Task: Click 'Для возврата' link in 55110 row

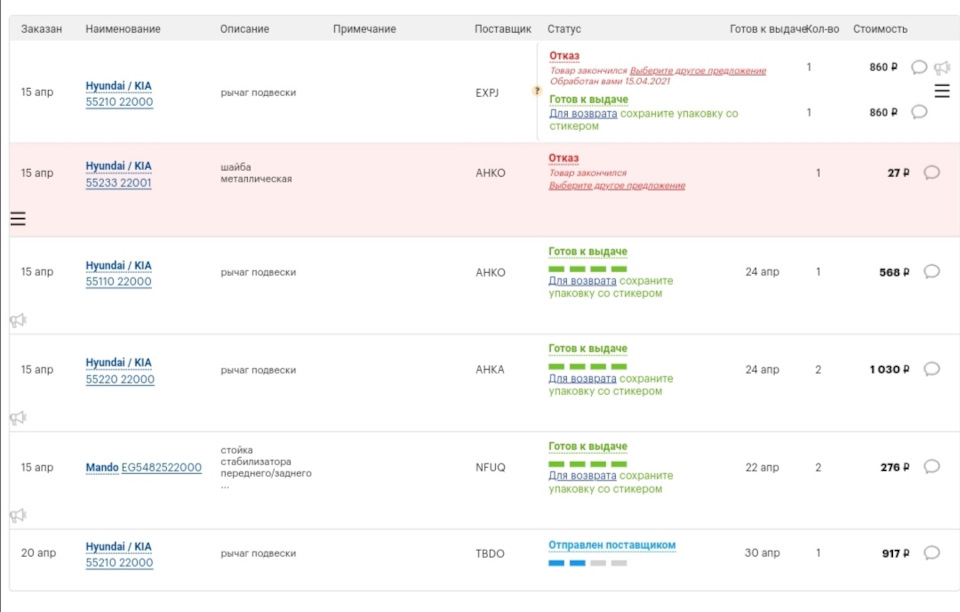Action: 582,282
